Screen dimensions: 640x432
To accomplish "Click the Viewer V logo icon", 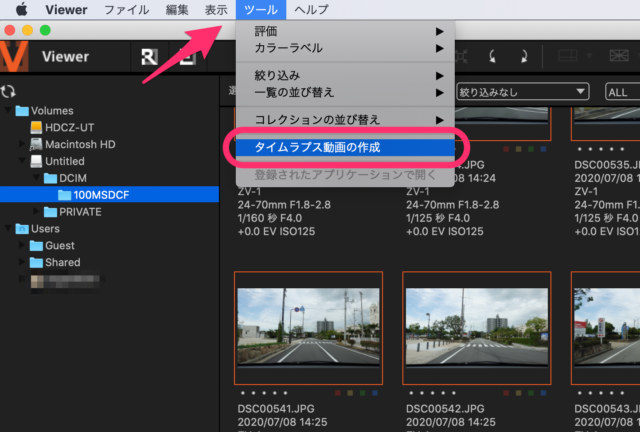I will (x=13, y=56).
